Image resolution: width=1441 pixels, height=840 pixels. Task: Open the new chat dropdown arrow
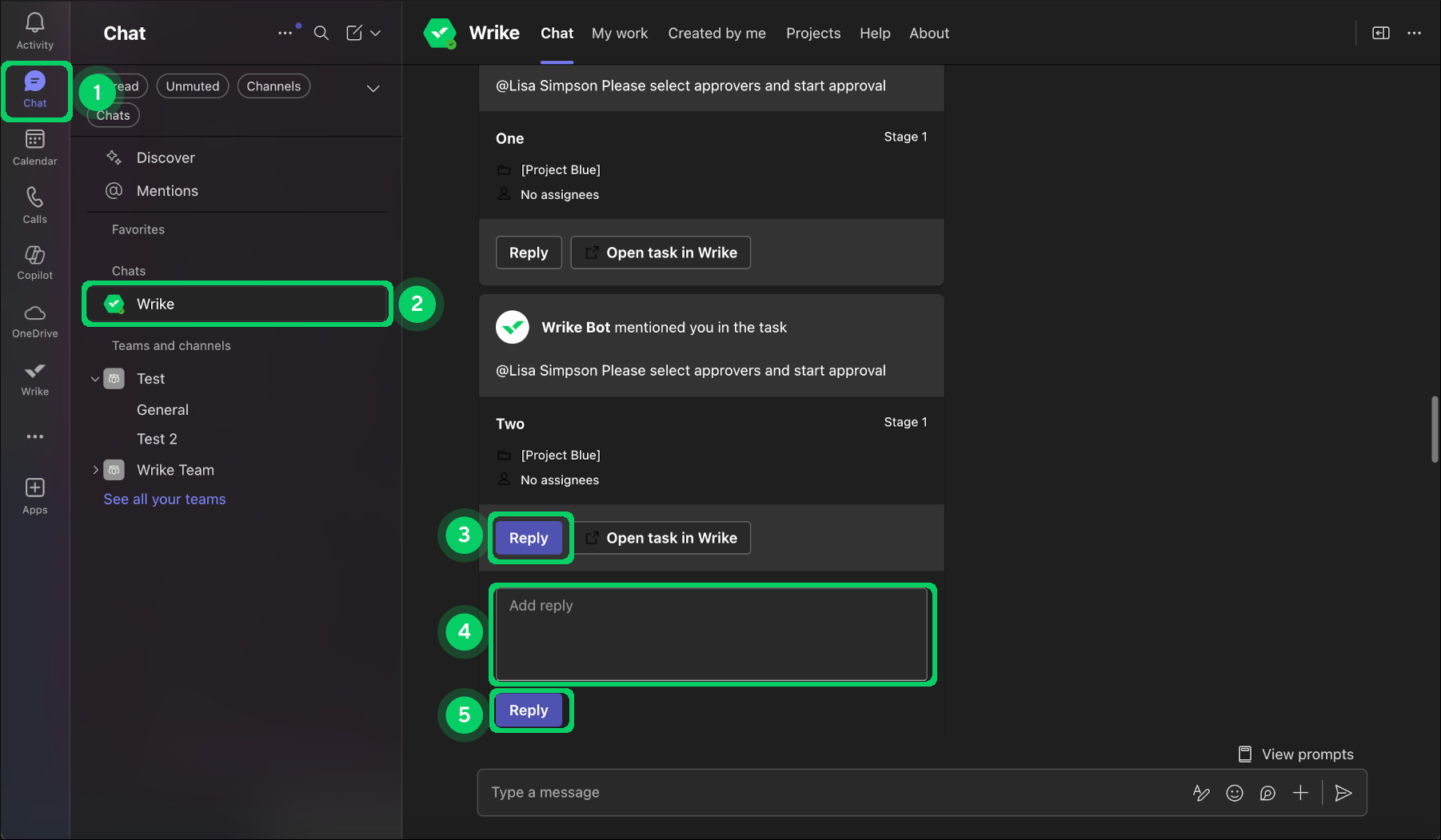[x=375, y=33]
